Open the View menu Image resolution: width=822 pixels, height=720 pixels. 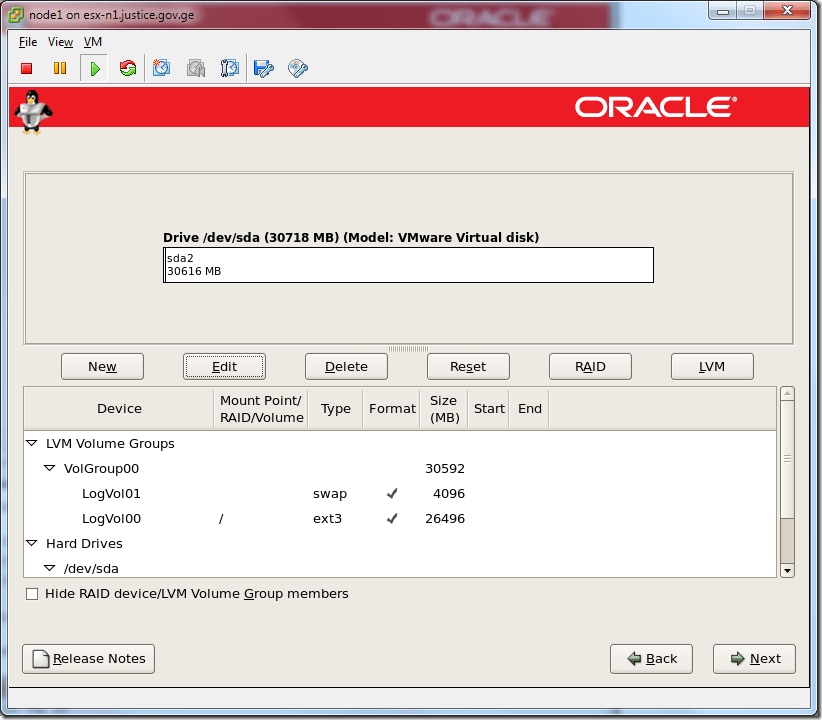(59, 42)
